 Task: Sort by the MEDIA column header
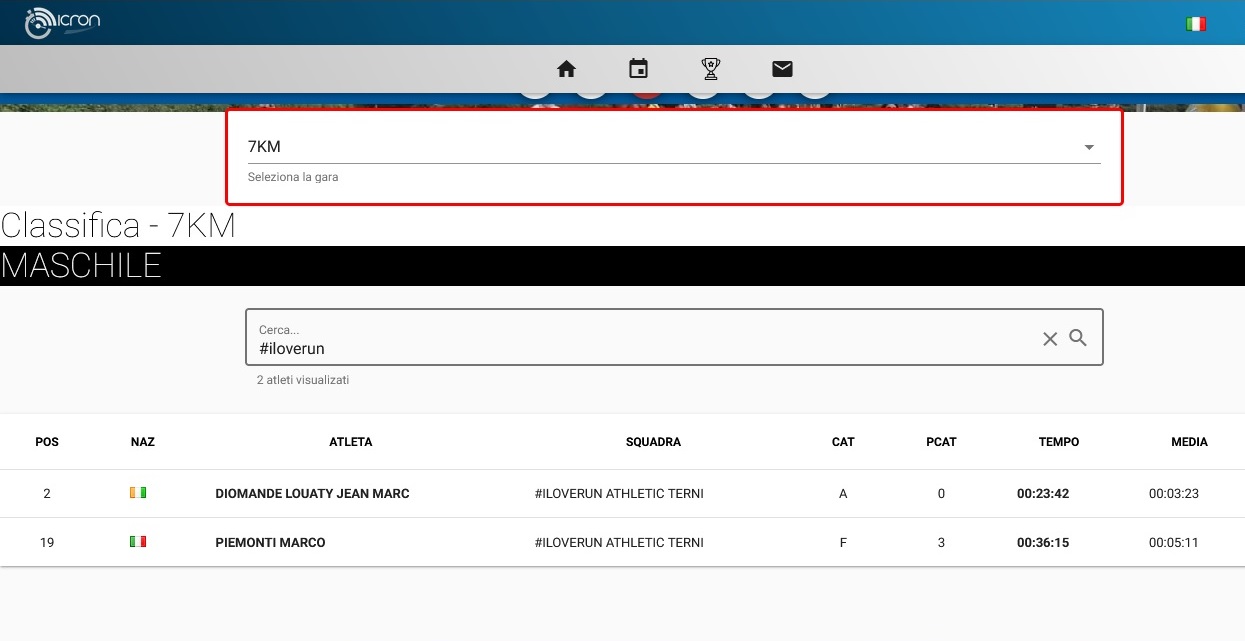(x=1189, y=442)
